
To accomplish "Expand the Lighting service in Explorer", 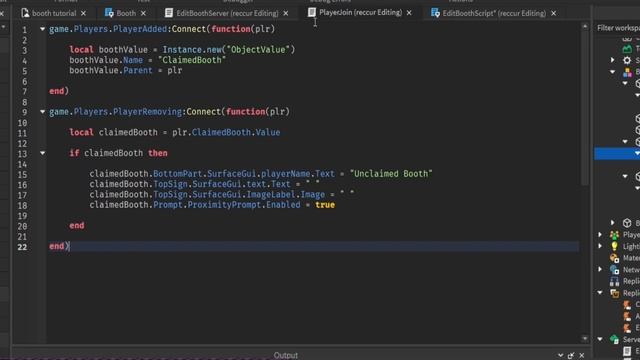I will coord(600,246).
